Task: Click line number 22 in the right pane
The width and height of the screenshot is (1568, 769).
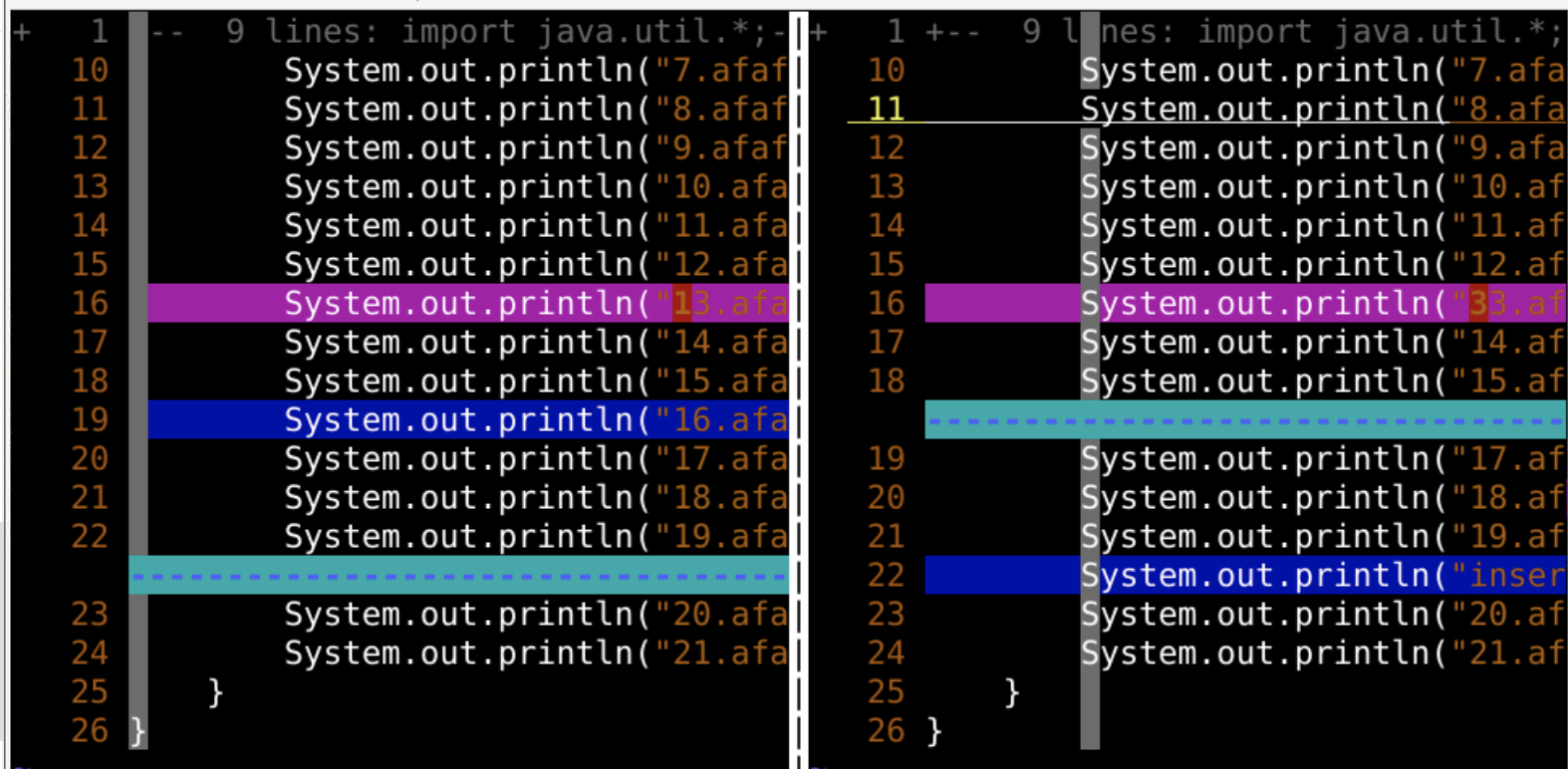Action: [886, 575]
